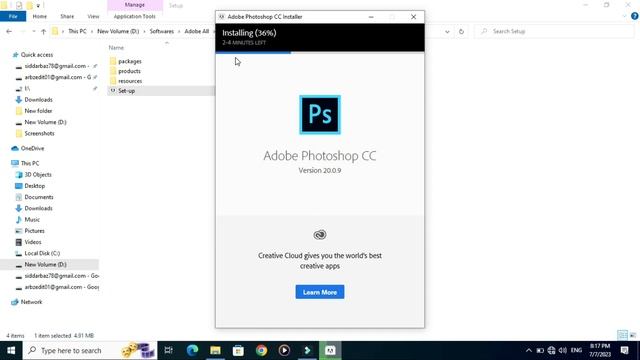Open taskbar clock and calendar
This screenshot has height=360, width=640.
point(600,351)
